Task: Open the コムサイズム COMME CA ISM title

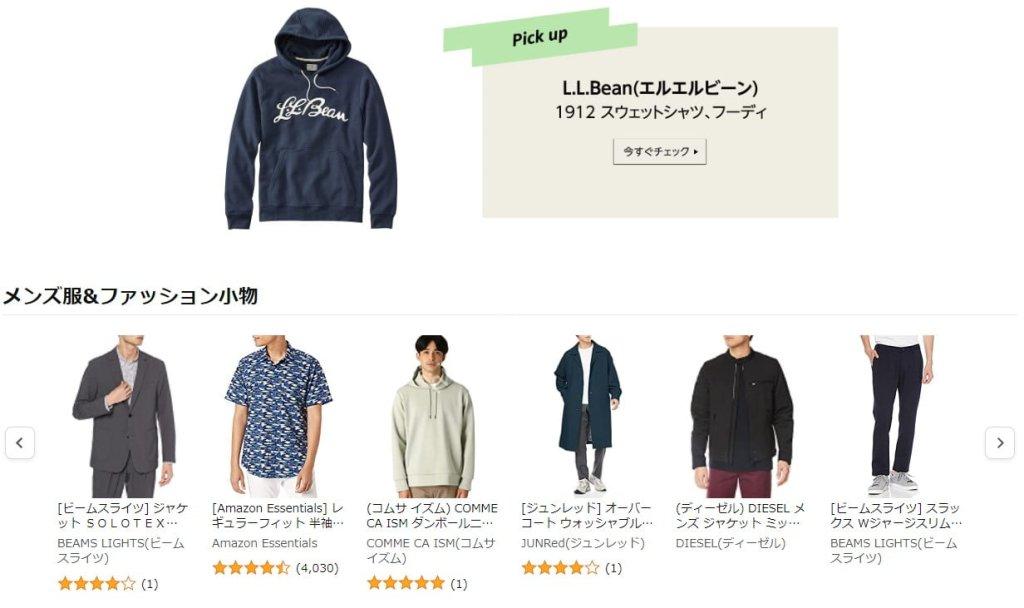Action: click(432, 515)
